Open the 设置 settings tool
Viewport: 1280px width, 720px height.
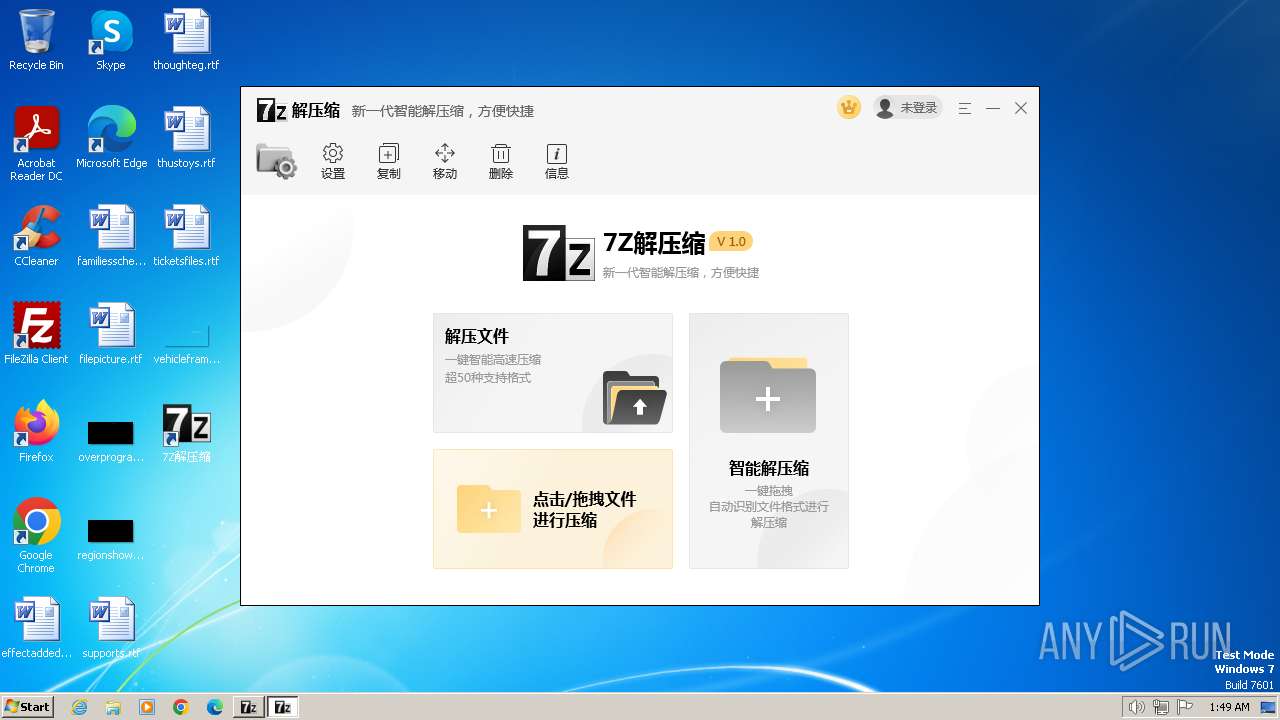click(333, 161)
